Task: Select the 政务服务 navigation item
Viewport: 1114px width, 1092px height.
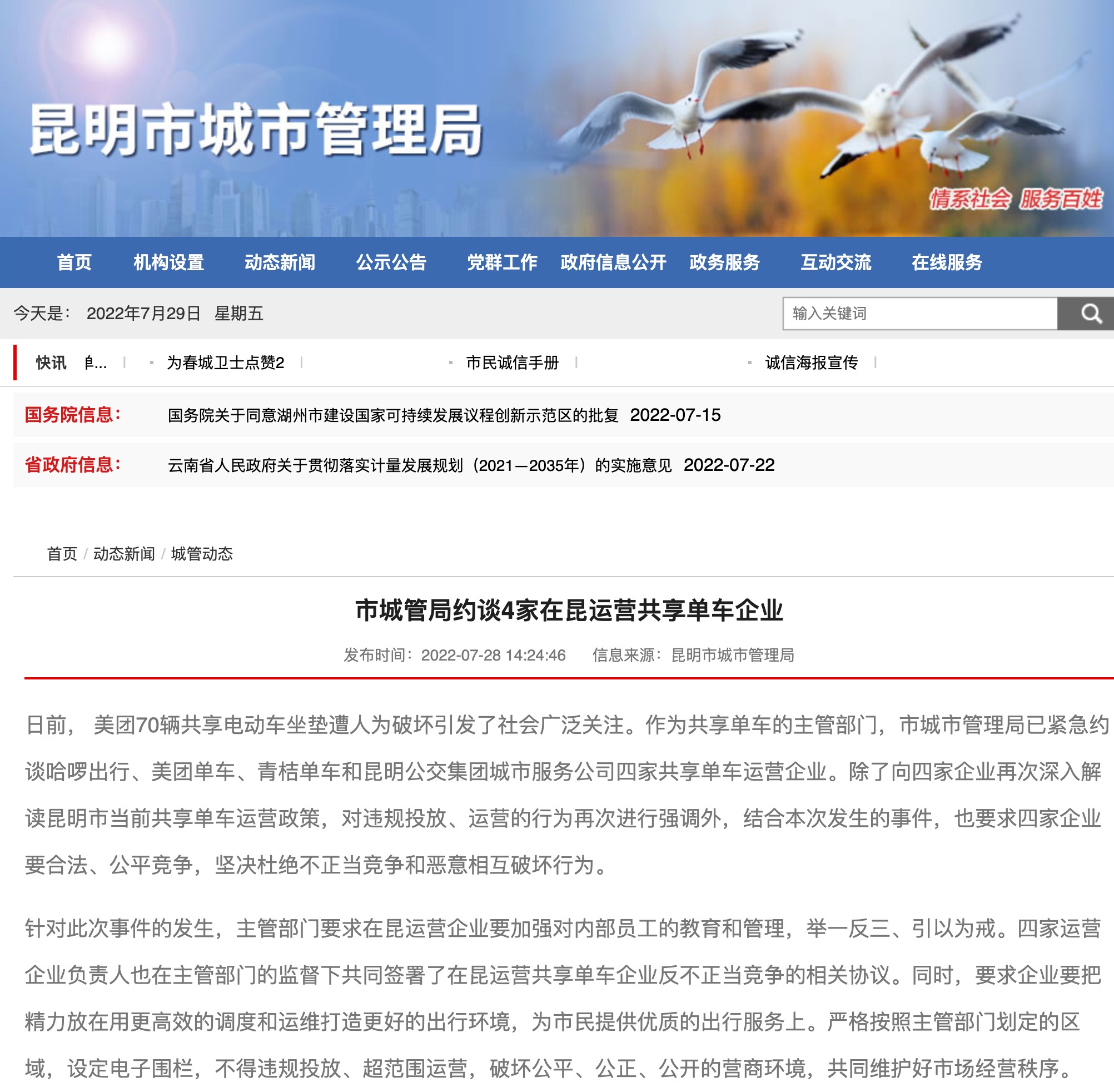Action: (724, 262)
